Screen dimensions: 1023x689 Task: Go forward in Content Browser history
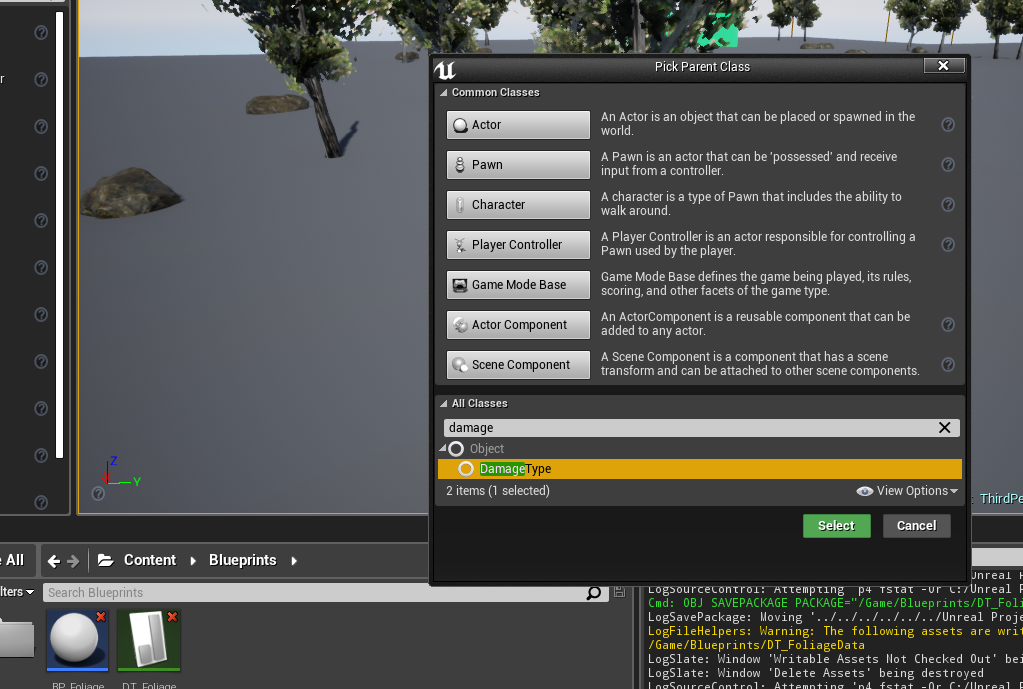click(x=74, y=560)
